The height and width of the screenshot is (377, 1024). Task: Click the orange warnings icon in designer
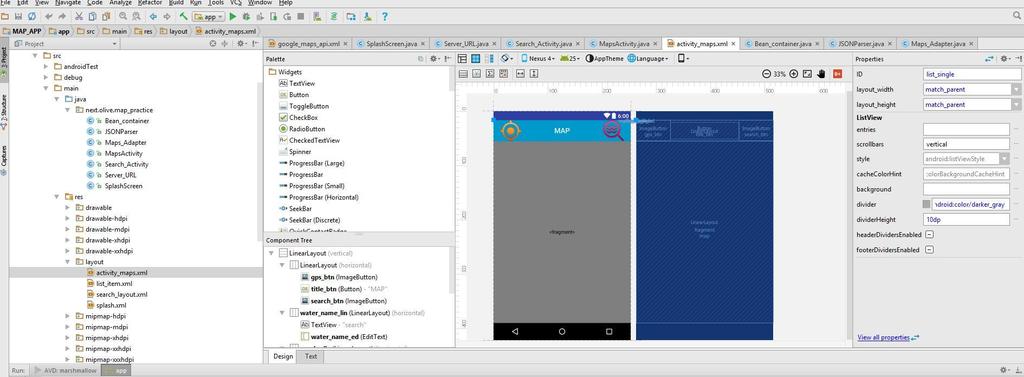(x=838, y=74)
